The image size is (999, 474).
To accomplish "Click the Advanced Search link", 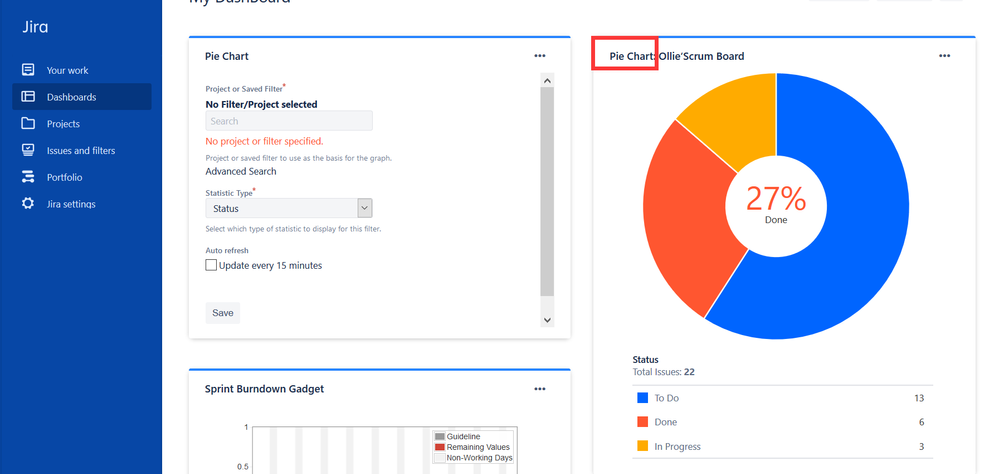I will click(241, 171).
